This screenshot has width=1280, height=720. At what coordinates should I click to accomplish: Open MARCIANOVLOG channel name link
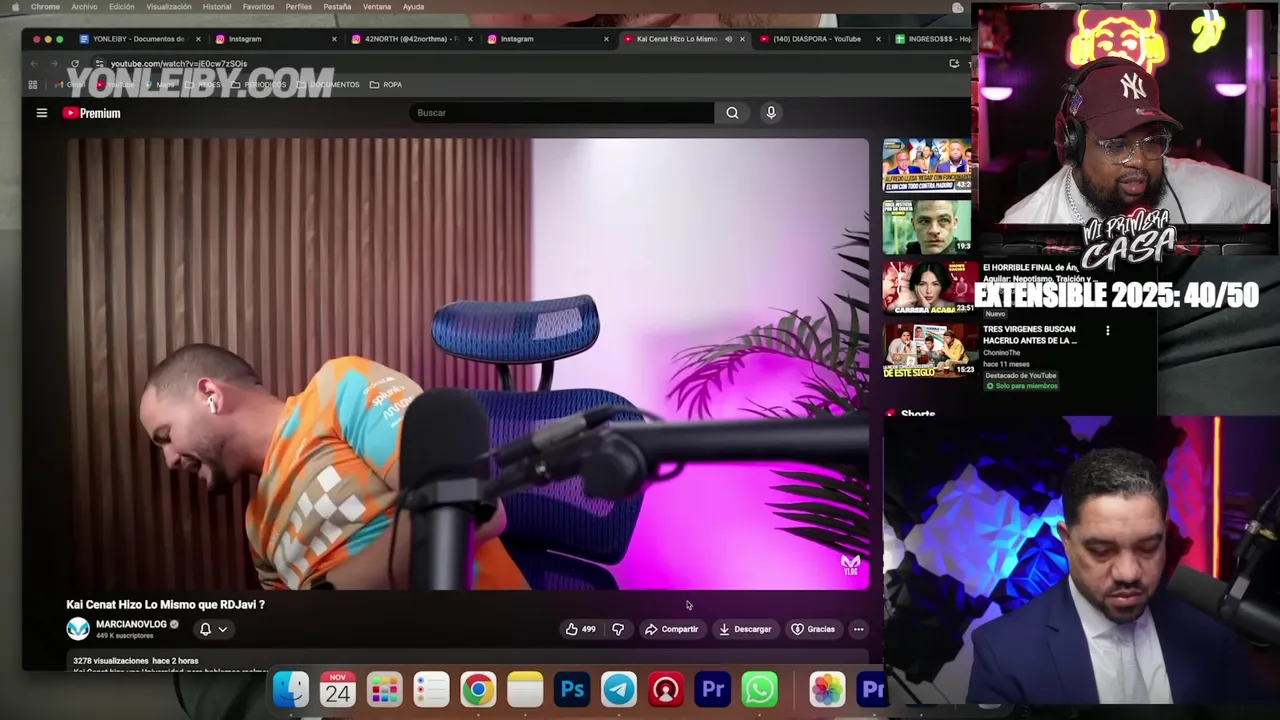131,624
